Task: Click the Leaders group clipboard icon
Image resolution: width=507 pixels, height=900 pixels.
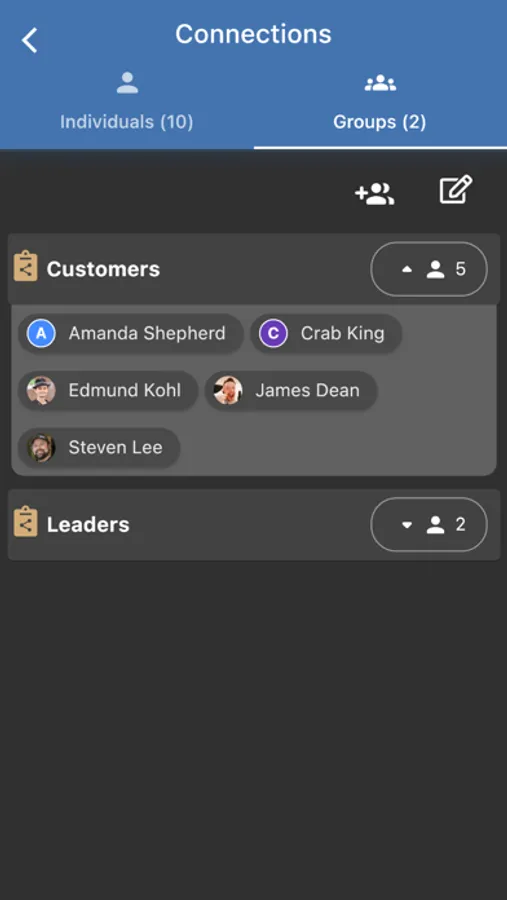Action: tap(25, 522)
